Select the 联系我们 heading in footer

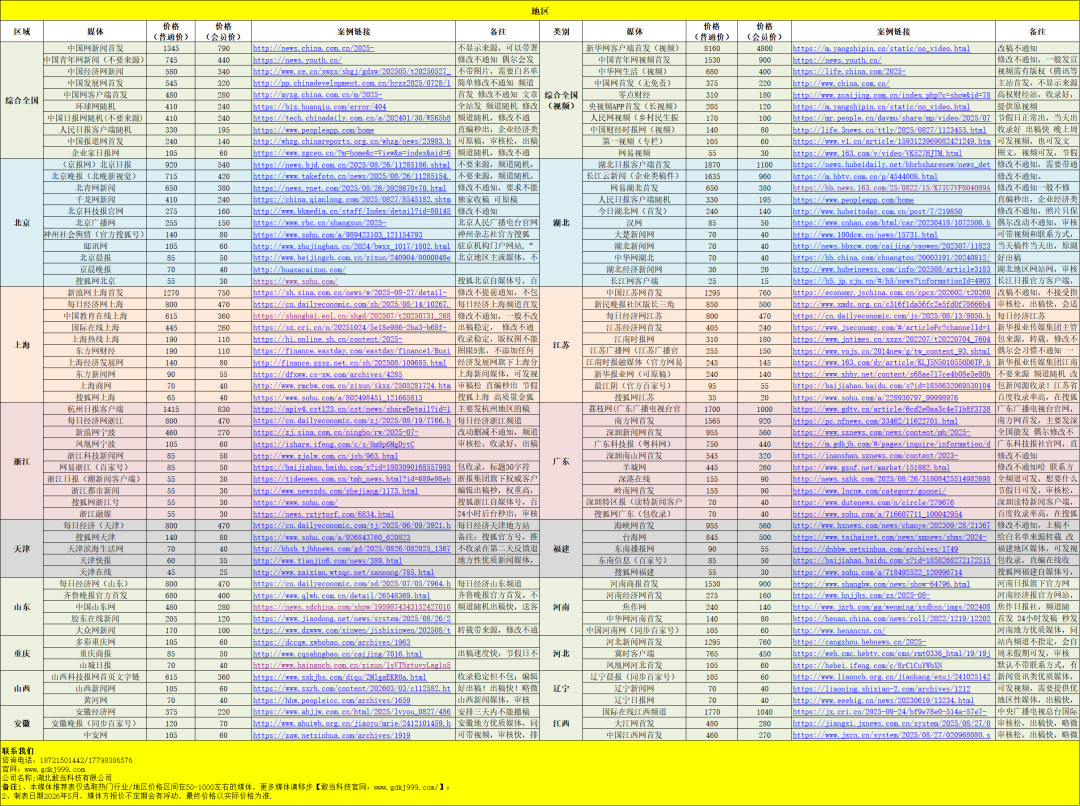[18, 751]
